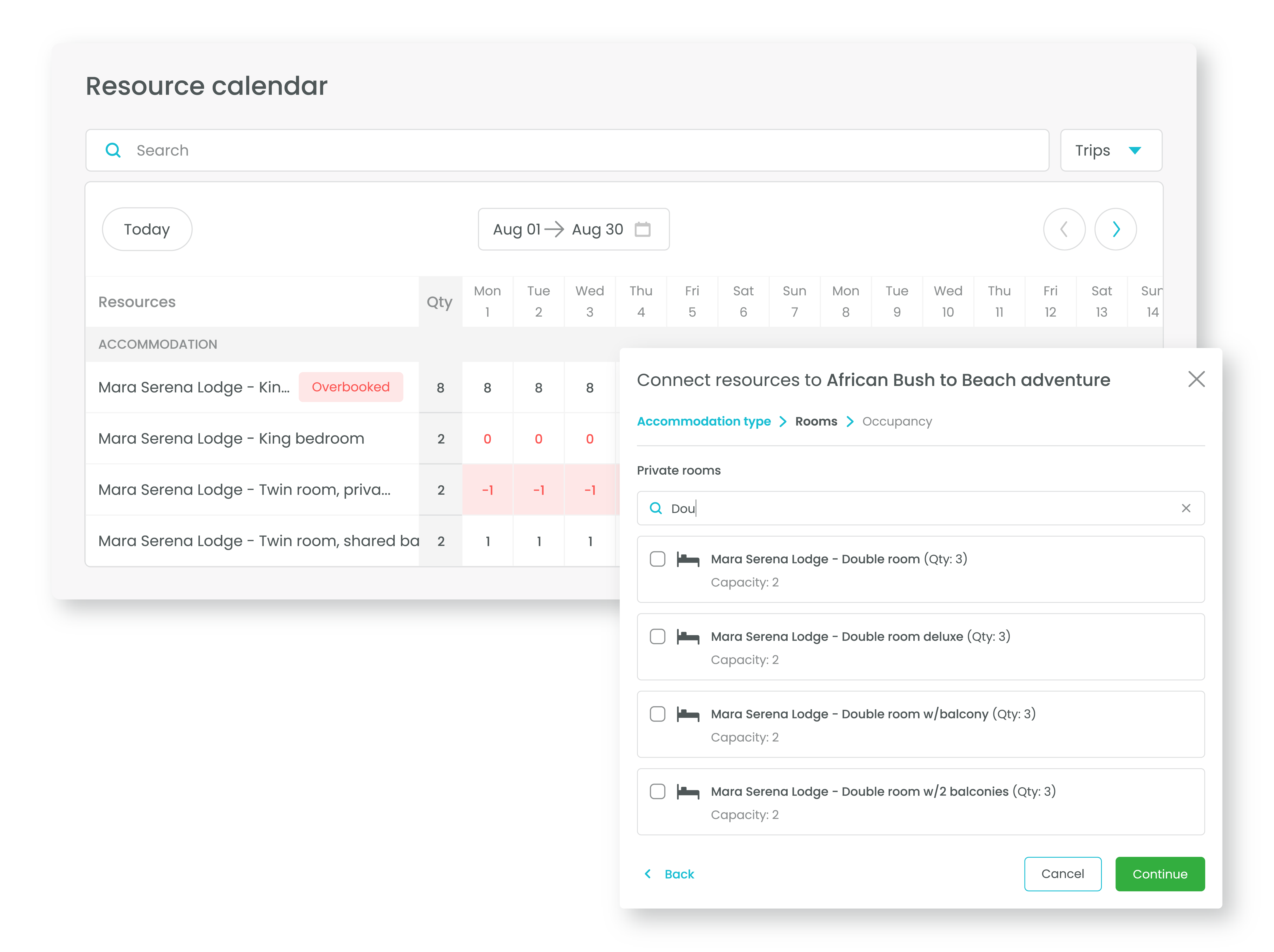The width and height of the screenshot is (1274, 952).
Task: Select the Mara Serena Lodge - Kin... row name
Action: [194, 387]
